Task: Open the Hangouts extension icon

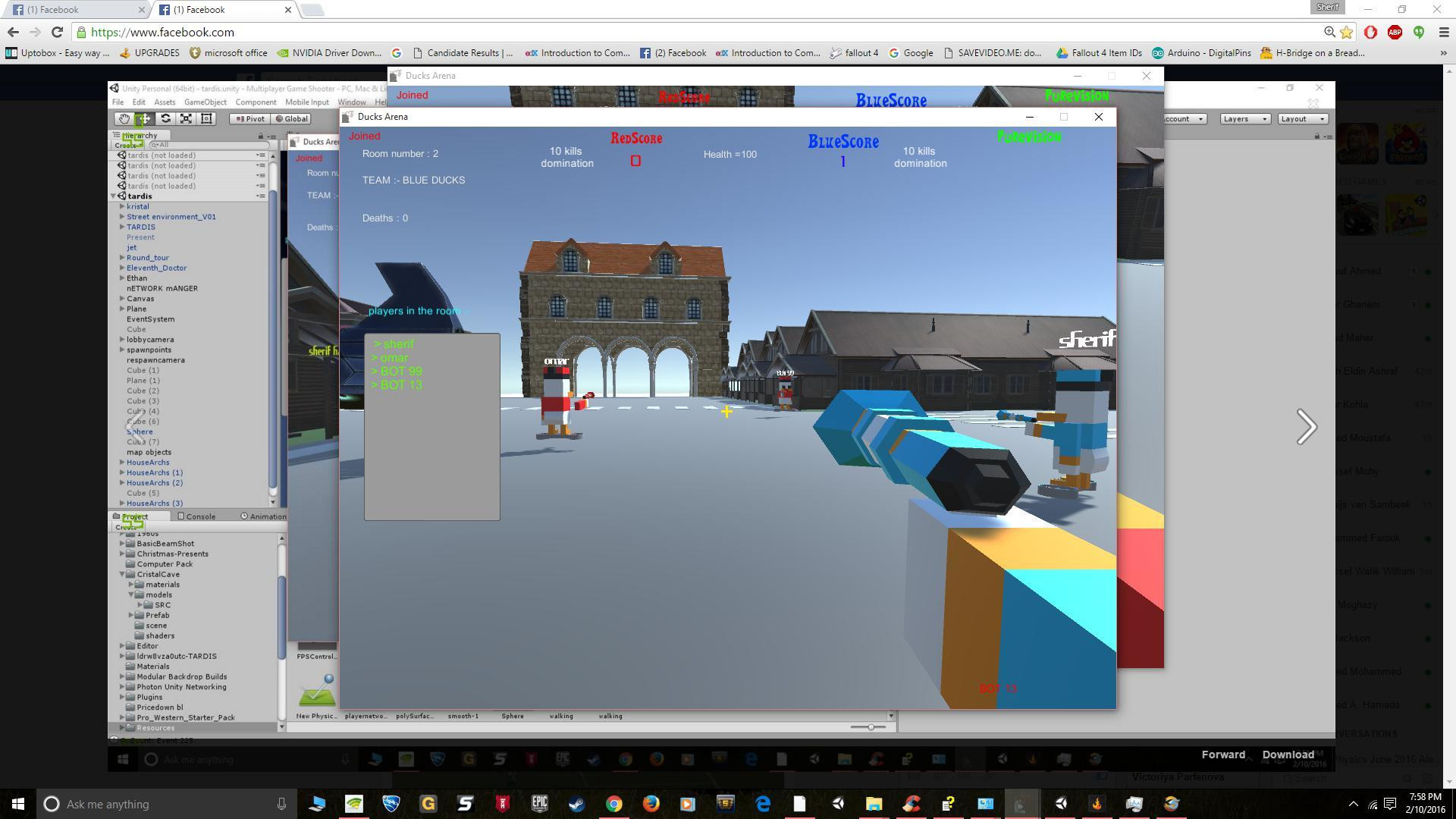Action: (x=1419, y=32)
